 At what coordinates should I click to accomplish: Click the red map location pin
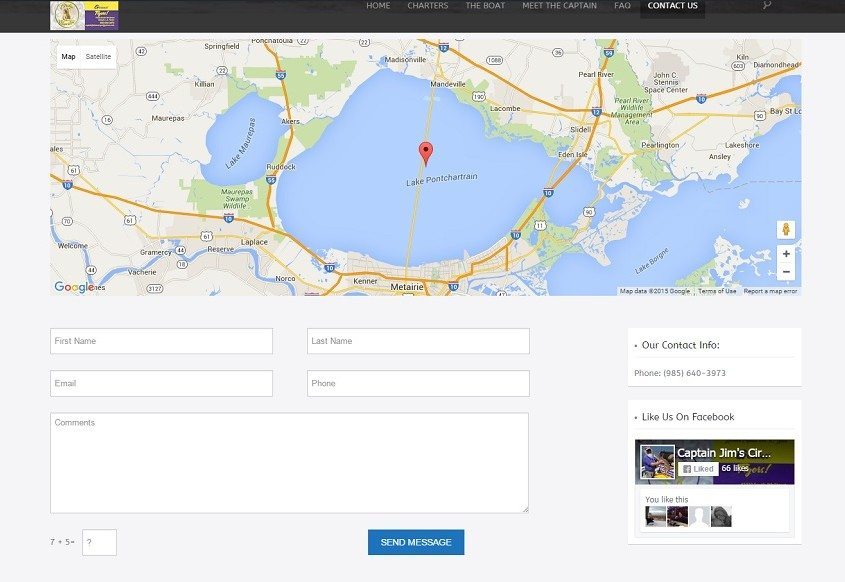[426, 154]
